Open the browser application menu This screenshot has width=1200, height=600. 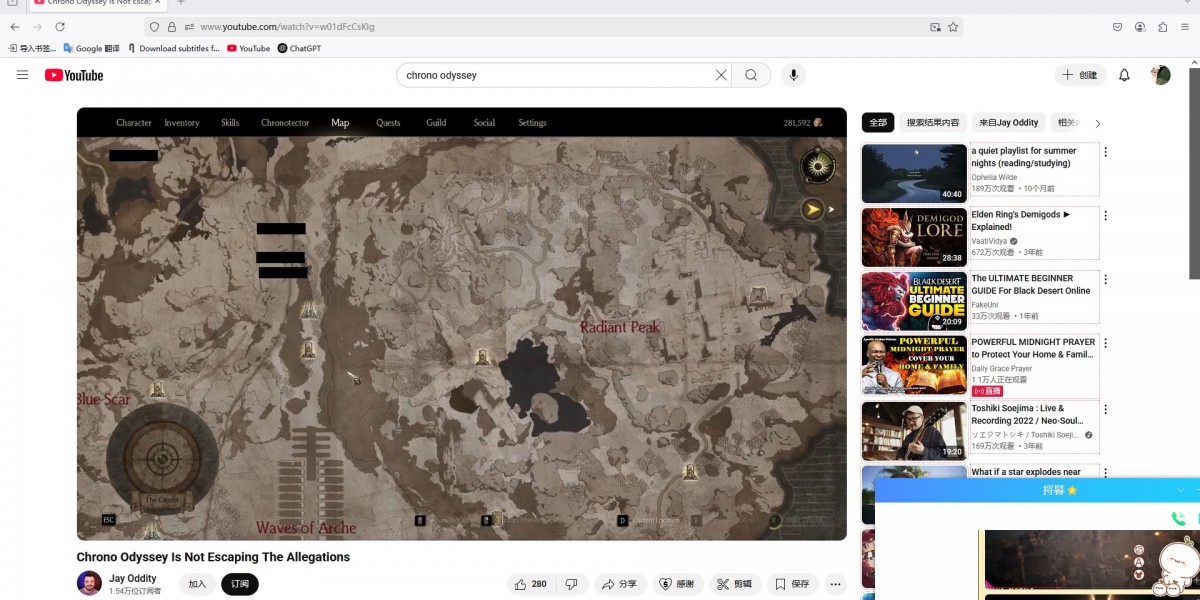click(x=1186, y=27)
